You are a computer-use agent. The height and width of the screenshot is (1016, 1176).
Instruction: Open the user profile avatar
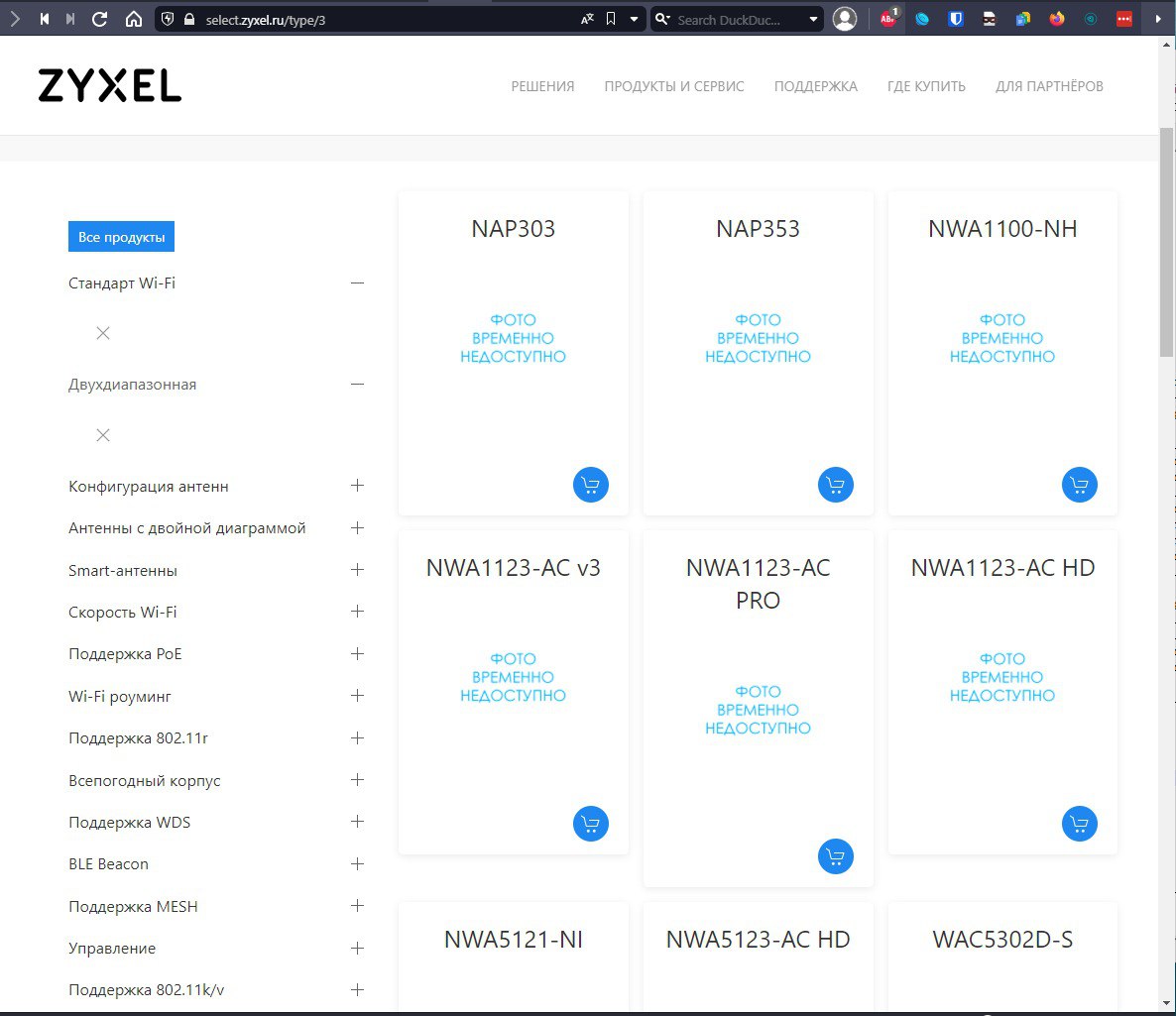click(845, 20)
